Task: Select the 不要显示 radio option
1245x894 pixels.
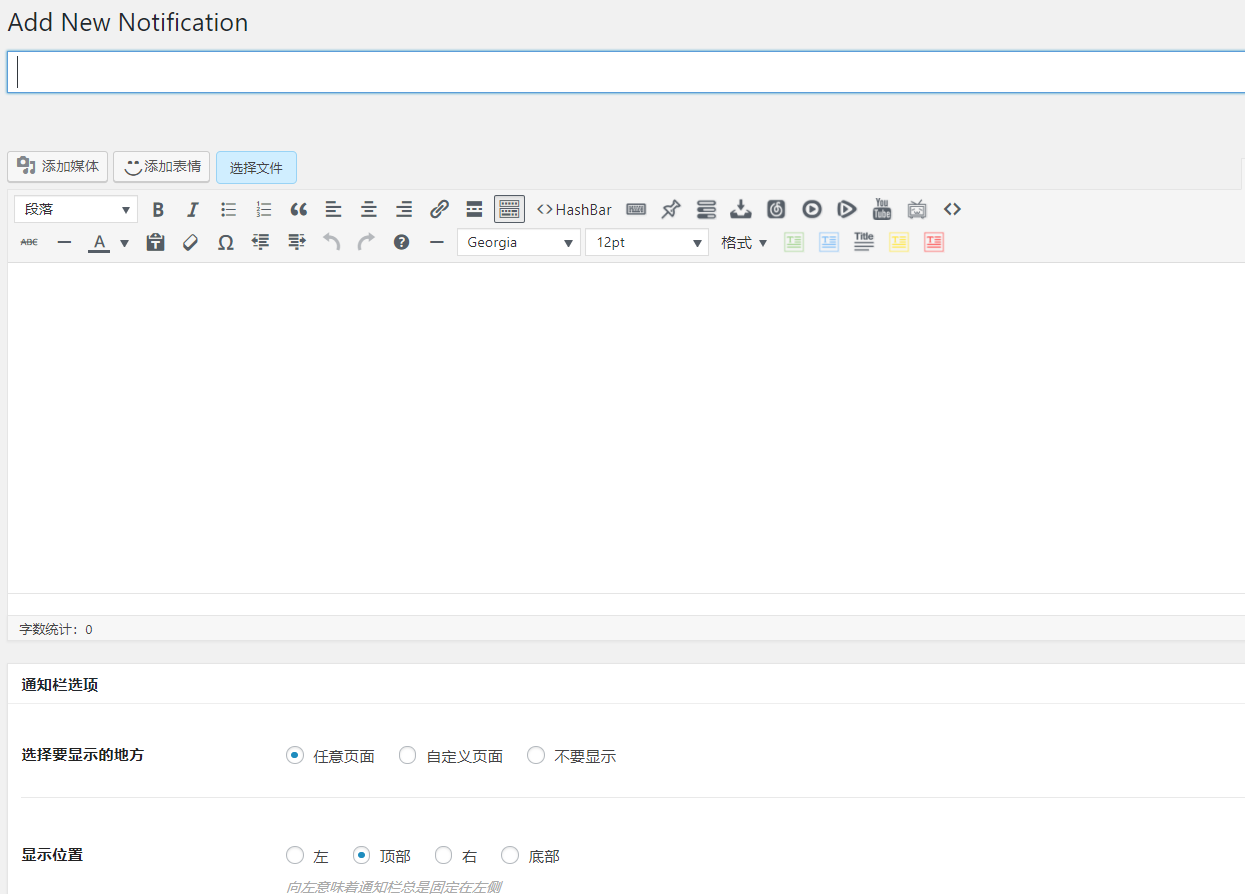Action: tap(536, 755)
